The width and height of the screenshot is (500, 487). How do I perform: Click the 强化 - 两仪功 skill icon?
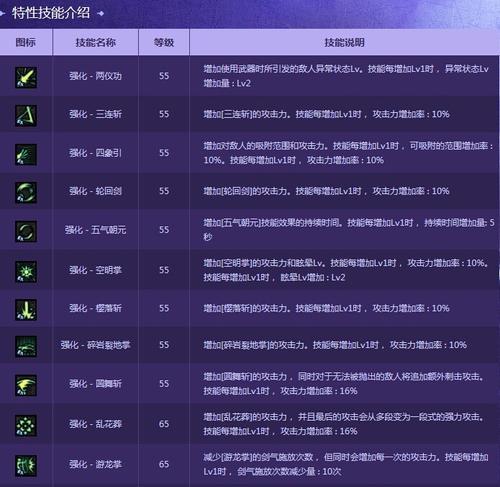click(x=26, y=77)
